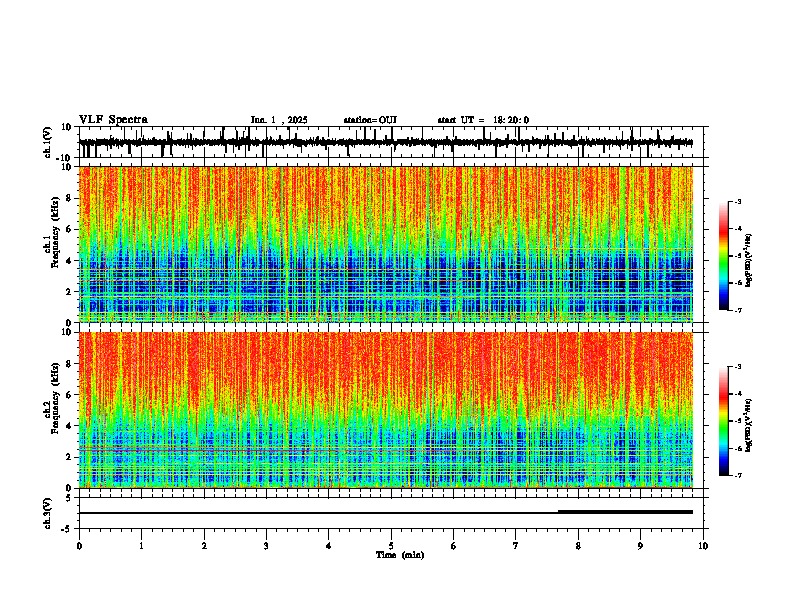Click the "VLF Spectra" plot title
Screen dimensions: 792x612
[113, 120]
